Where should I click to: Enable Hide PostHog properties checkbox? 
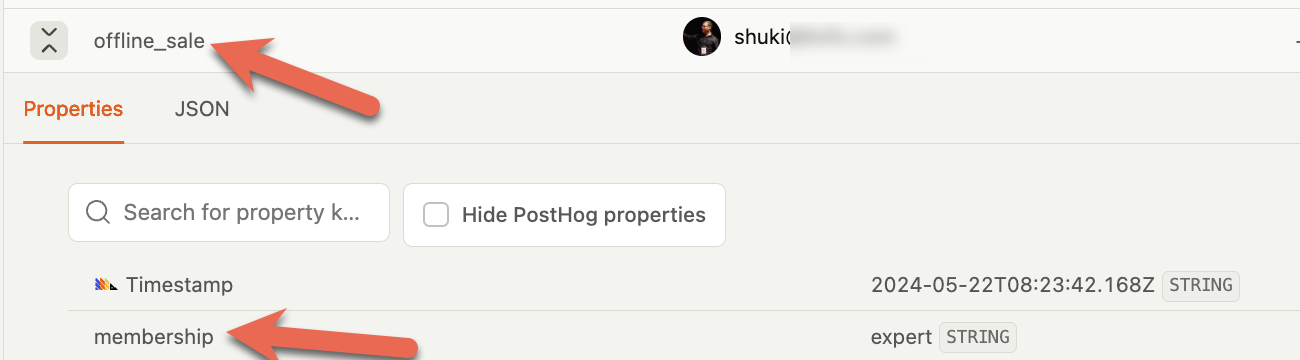pyautogui.click(x=436, y=215)
